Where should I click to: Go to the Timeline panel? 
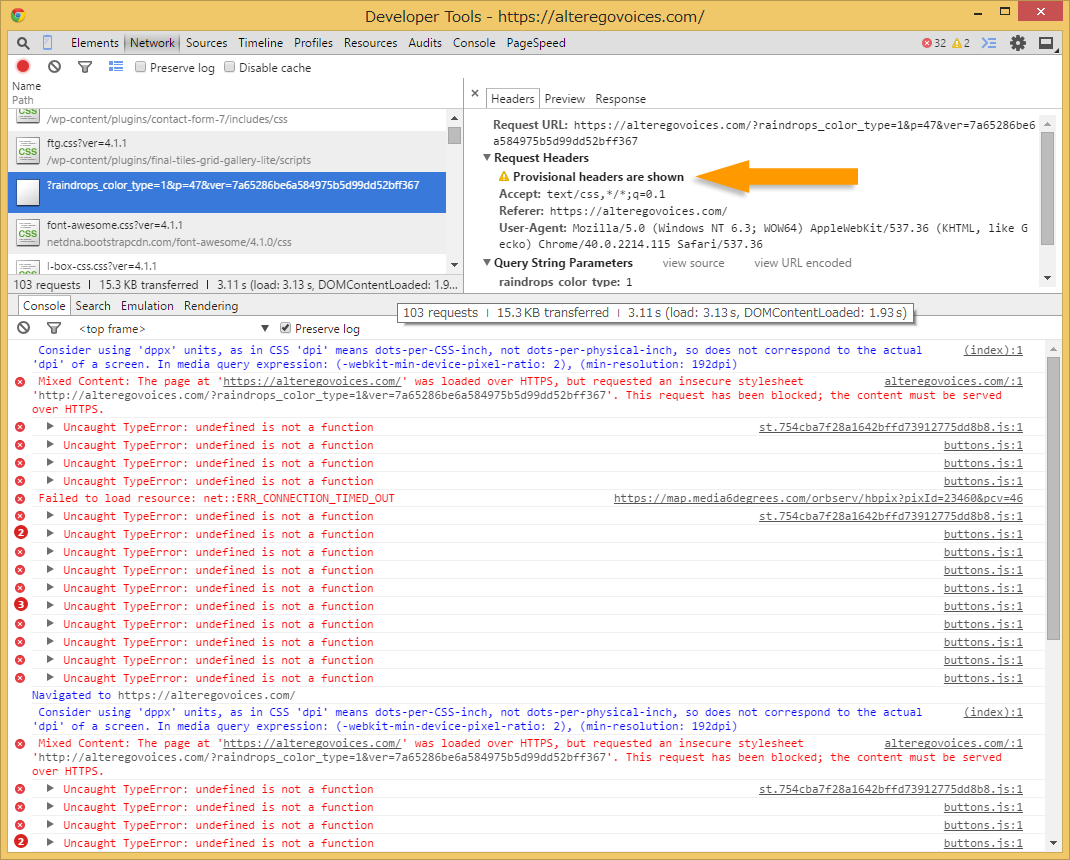pos(261,43)
